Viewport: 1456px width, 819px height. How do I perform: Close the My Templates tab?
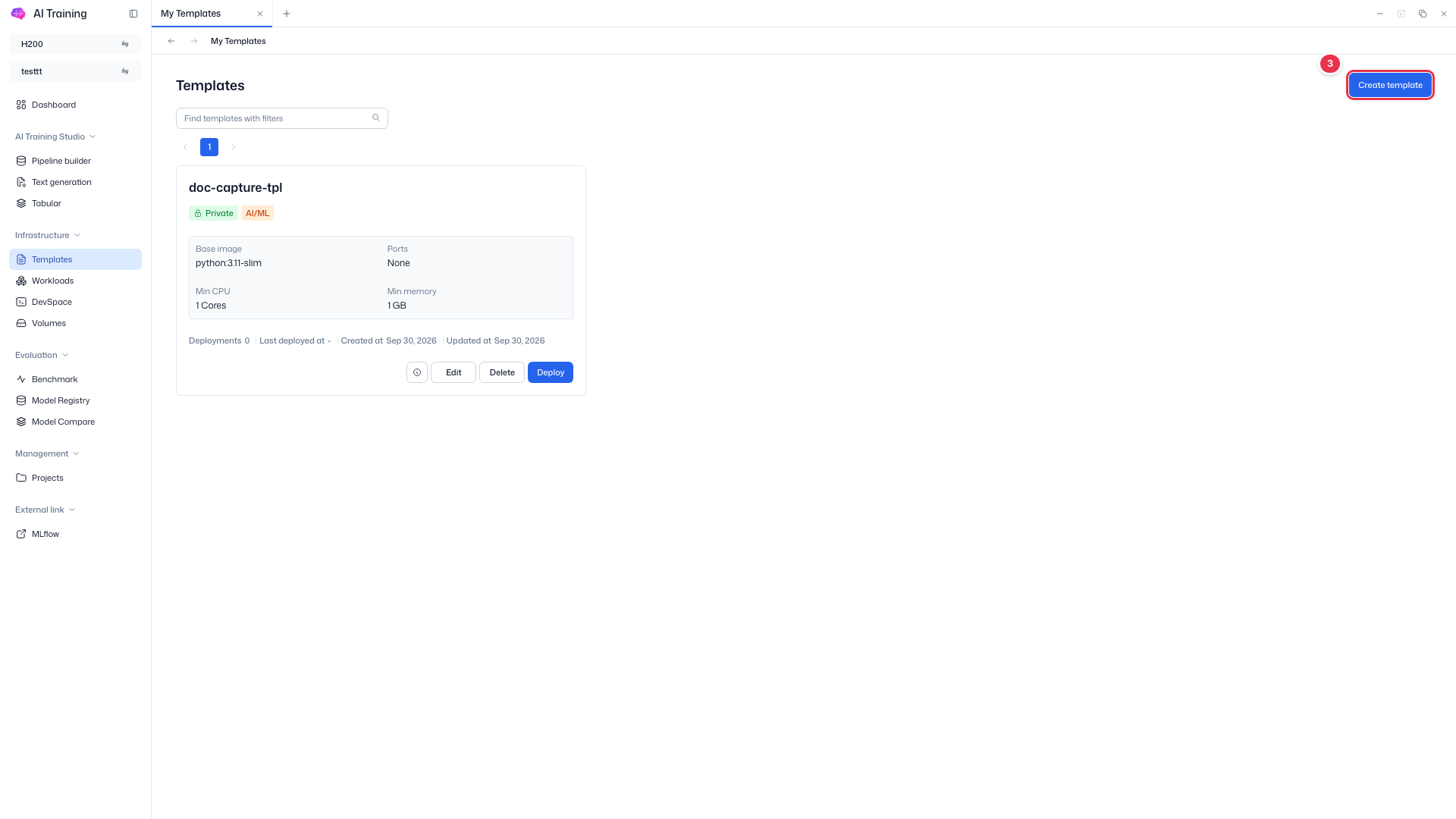(260, 14)
